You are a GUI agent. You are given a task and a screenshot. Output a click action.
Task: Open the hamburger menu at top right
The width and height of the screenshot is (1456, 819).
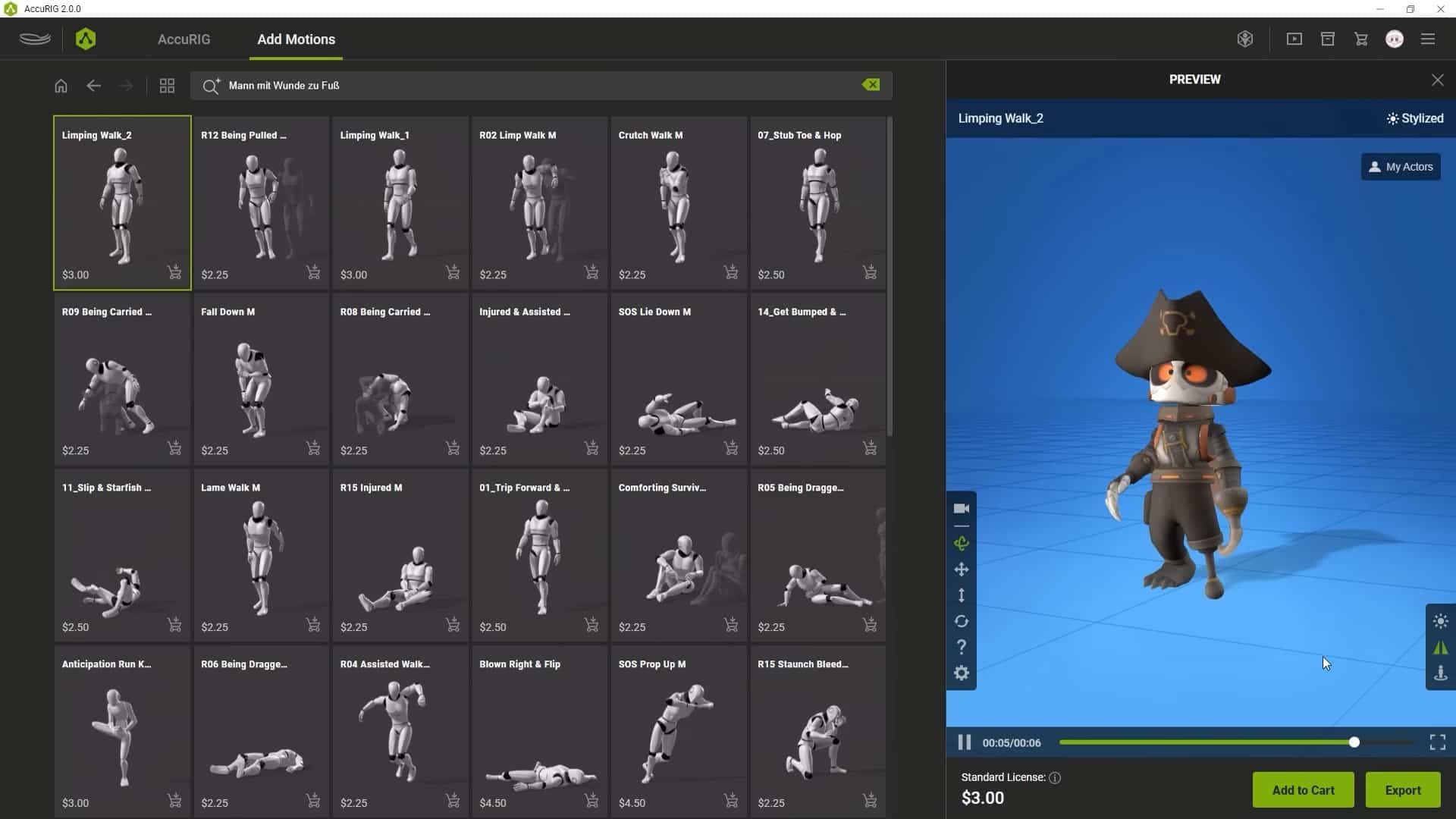coord(1429,39)
